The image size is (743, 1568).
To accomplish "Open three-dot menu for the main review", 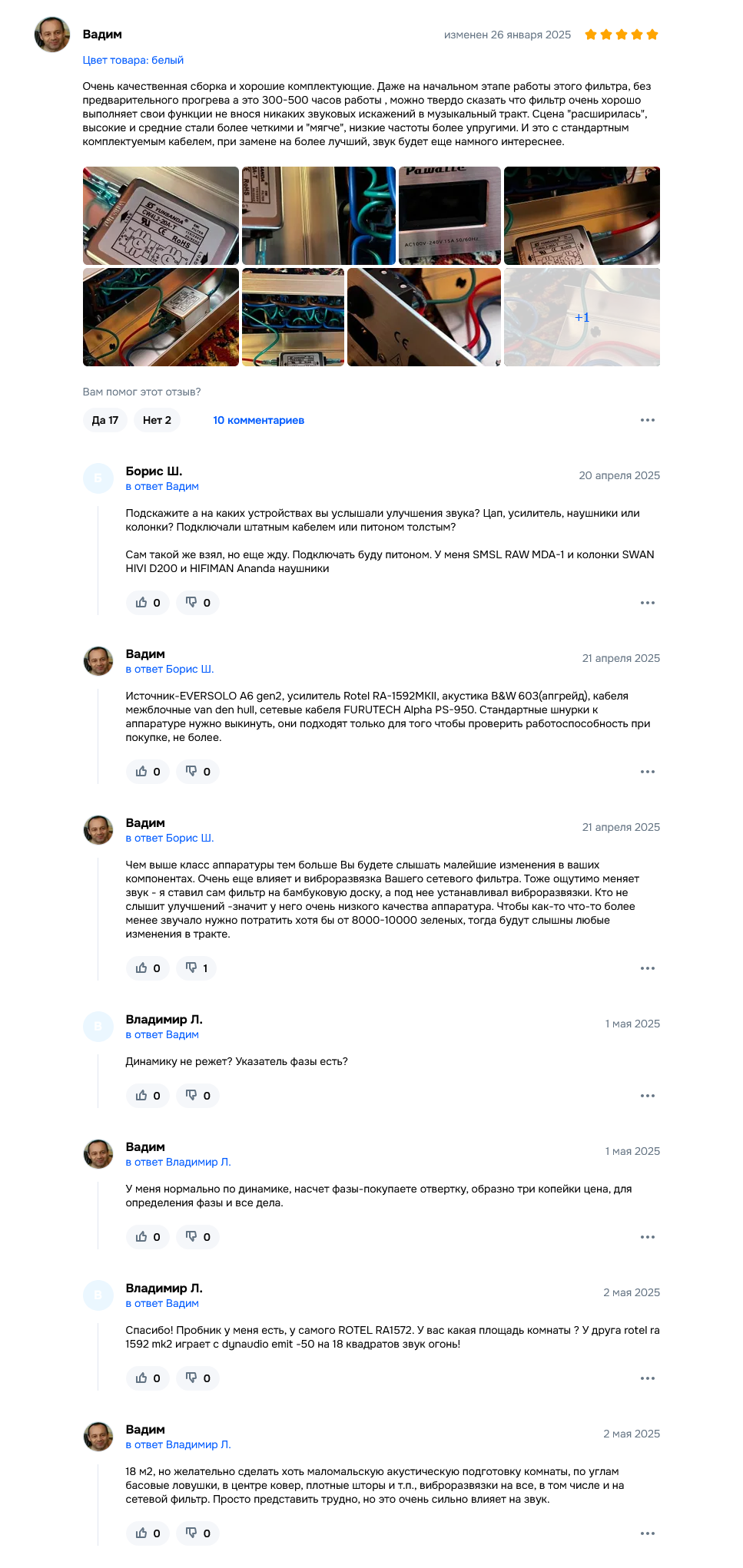I will point(648,420).
